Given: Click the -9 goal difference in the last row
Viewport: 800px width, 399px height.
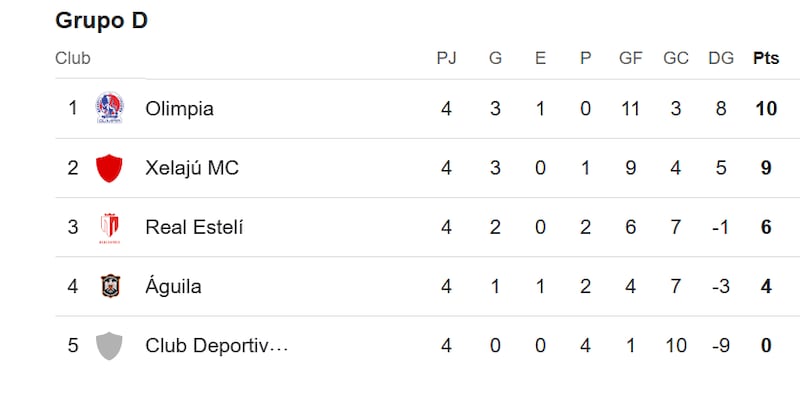Looking at the screenshot, I should (719, 346).
